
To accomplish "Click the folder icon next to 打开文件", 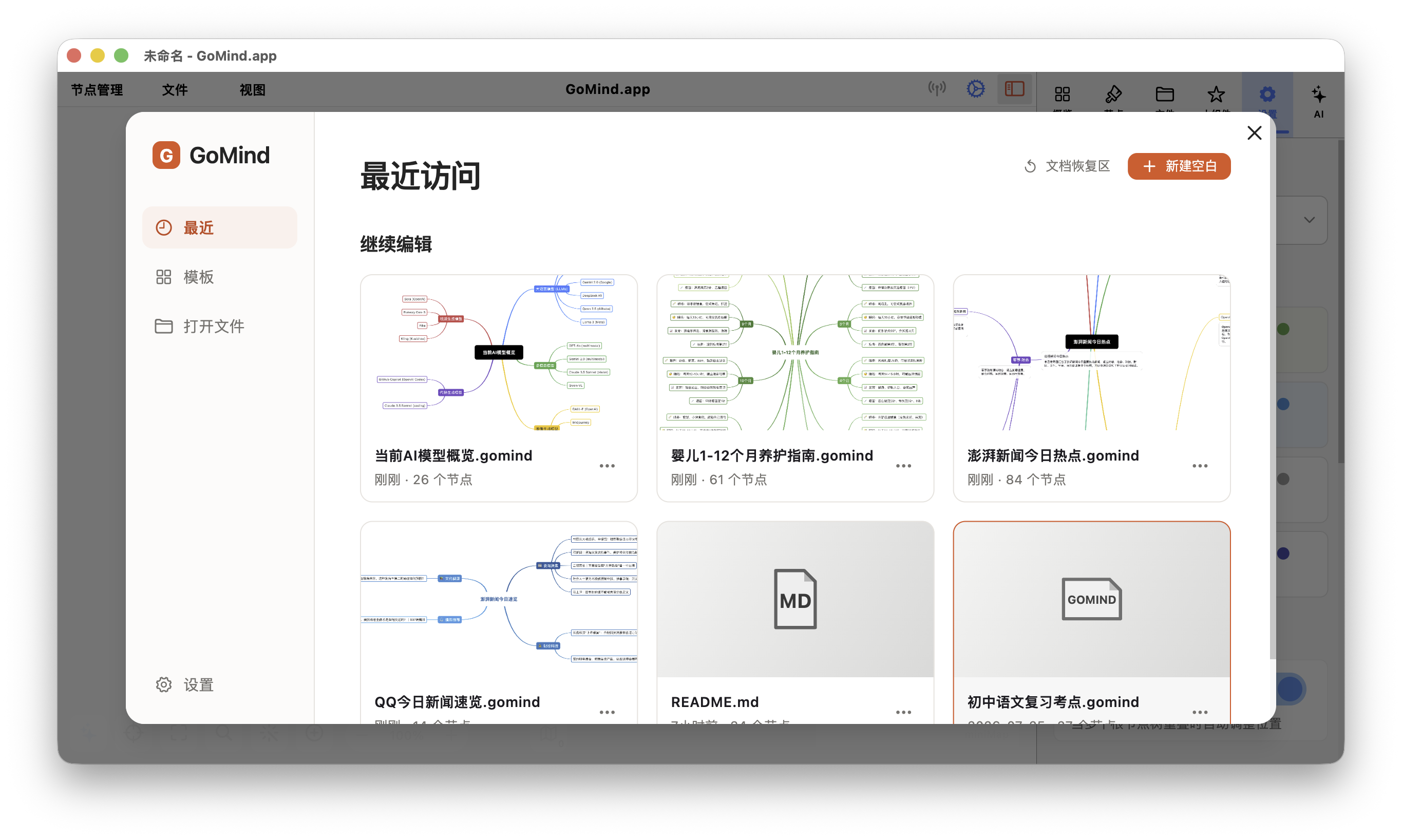I will click(164, 326).
